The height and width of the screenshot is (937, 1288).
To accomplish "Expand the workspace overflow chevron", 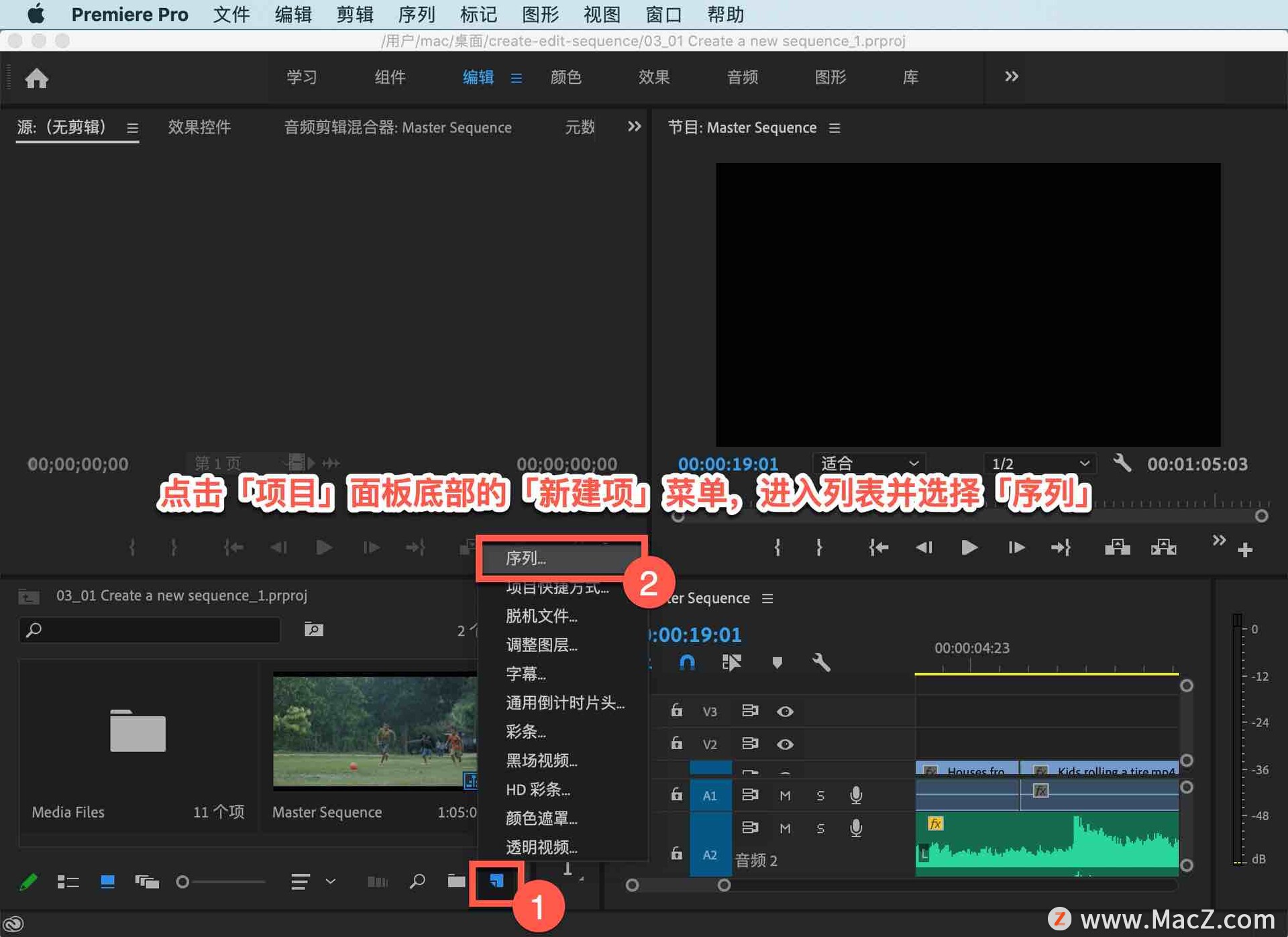I will pyautogui.click(x=1012, y=76).
